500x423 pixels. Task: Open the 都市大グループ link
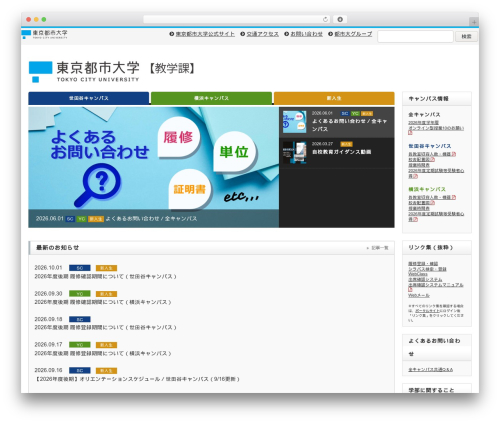pos(353,34)
